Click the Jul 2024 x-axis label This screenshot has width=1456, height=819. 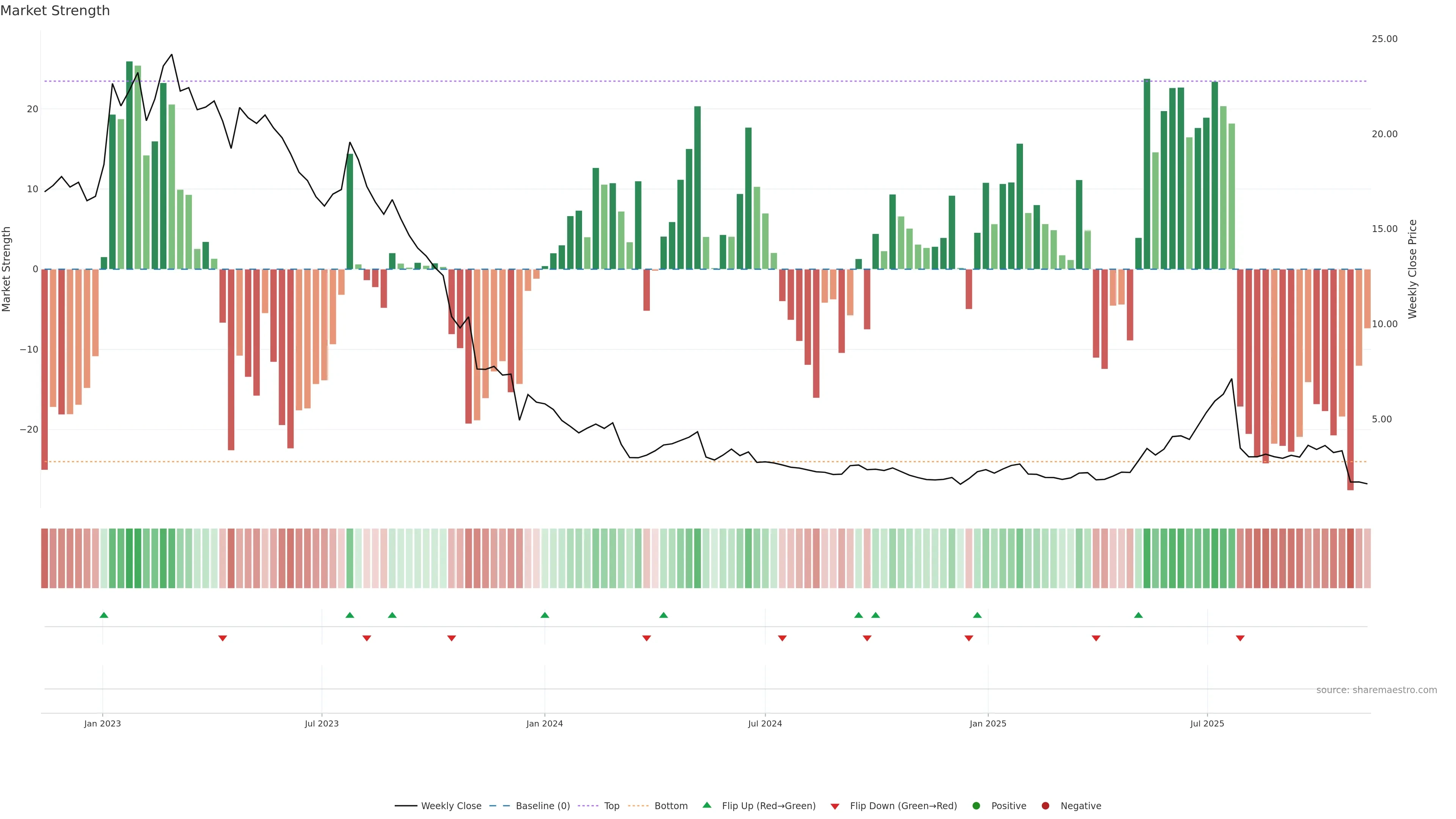pos(765,723)
